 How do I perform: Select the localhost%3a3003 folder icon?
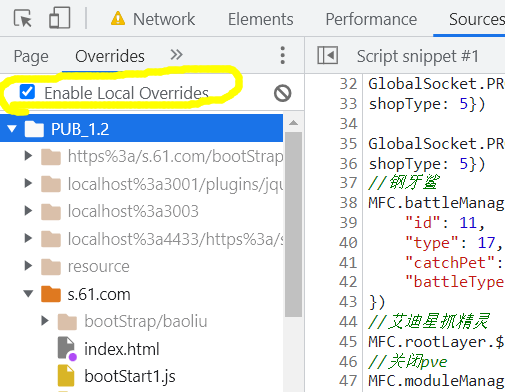(51, 212)
